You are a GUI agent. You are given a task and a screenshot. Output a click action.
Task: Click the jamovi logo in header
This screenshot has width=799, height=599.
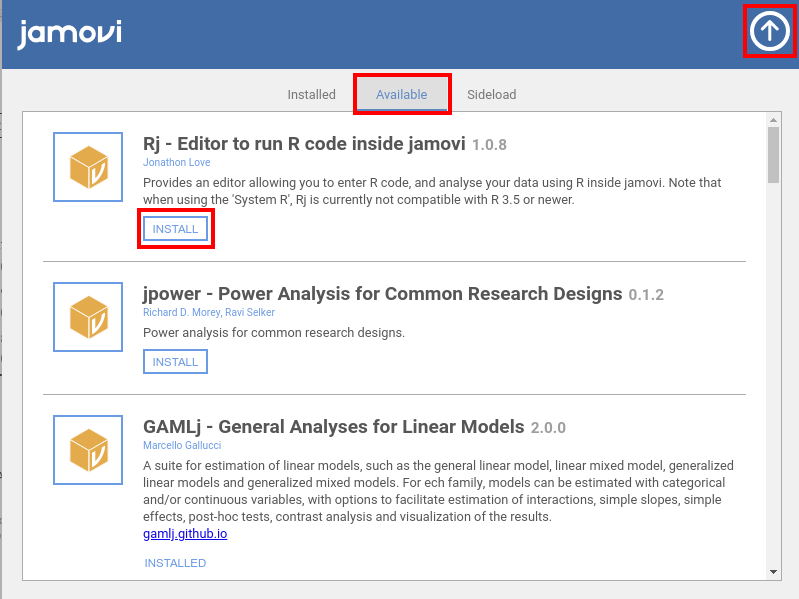tap(69, 34)
